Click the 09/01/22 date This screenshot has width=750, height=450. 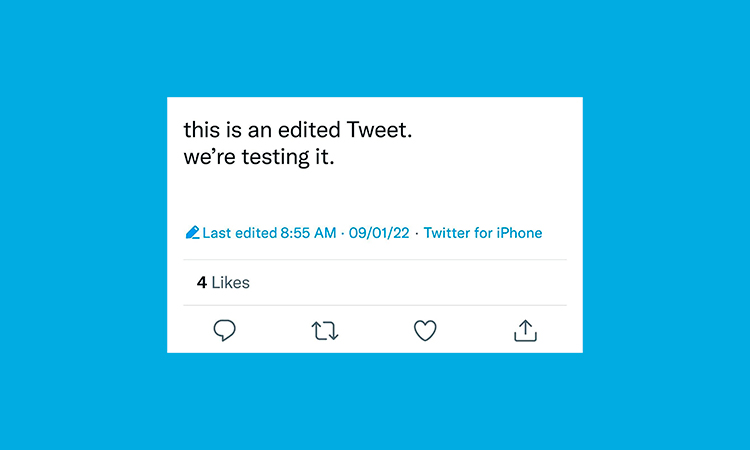[379, 233]
